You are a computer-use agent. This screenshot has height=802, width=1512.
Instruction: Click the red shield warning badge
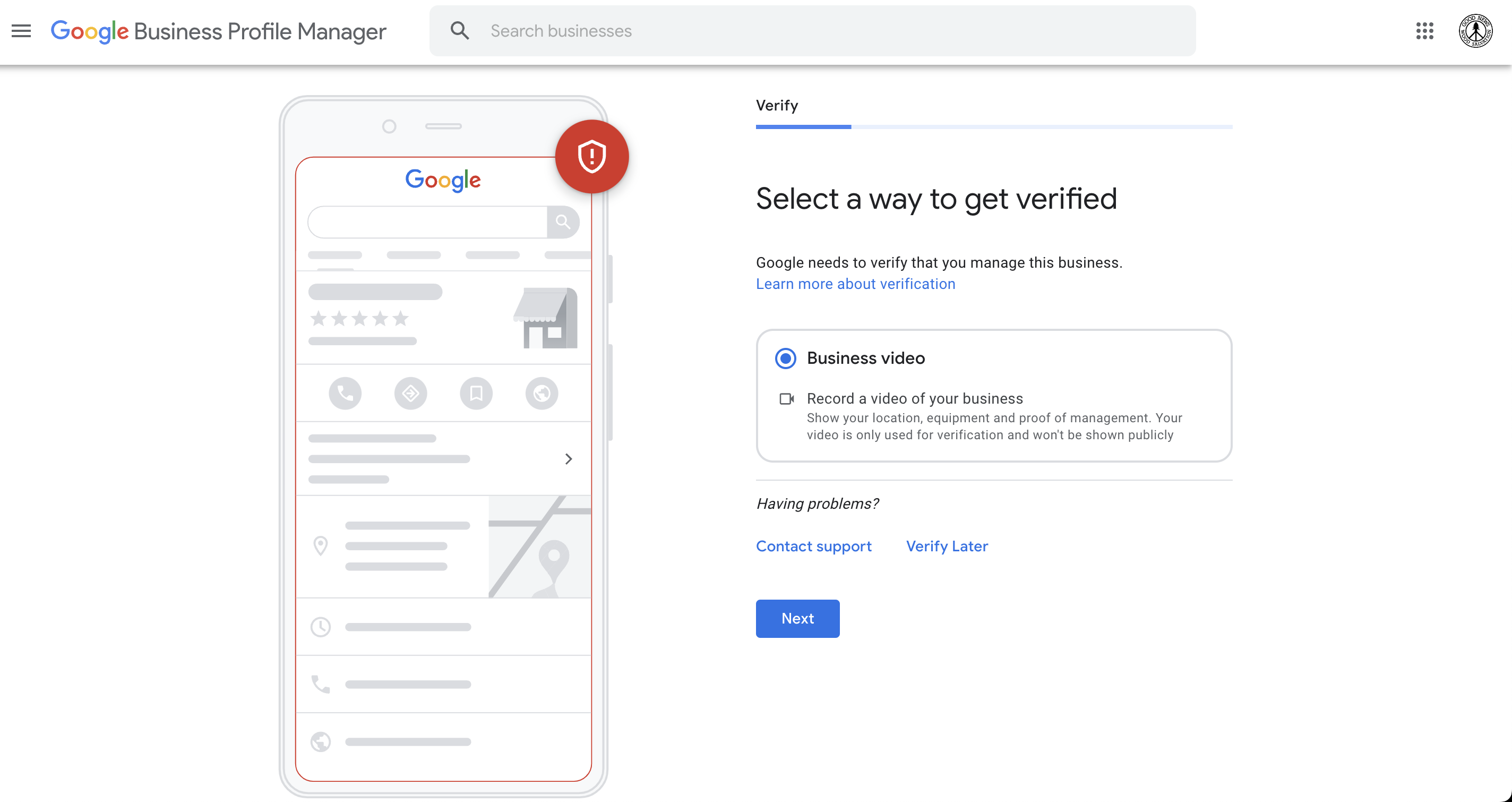[591, 157]
